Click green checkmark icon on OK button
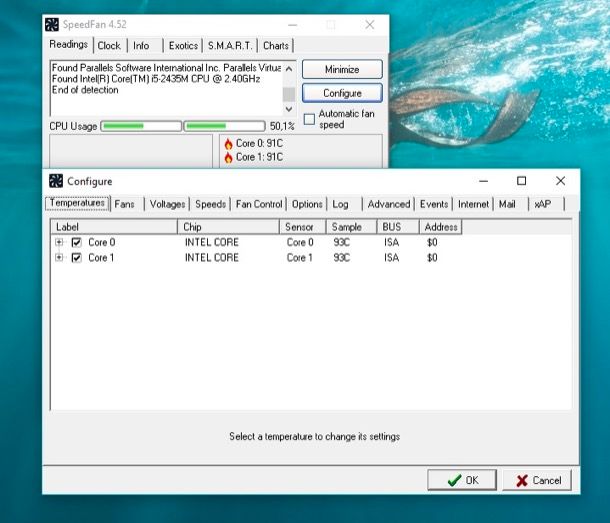This screenshot has height=523, width=610. coord(454,481)
